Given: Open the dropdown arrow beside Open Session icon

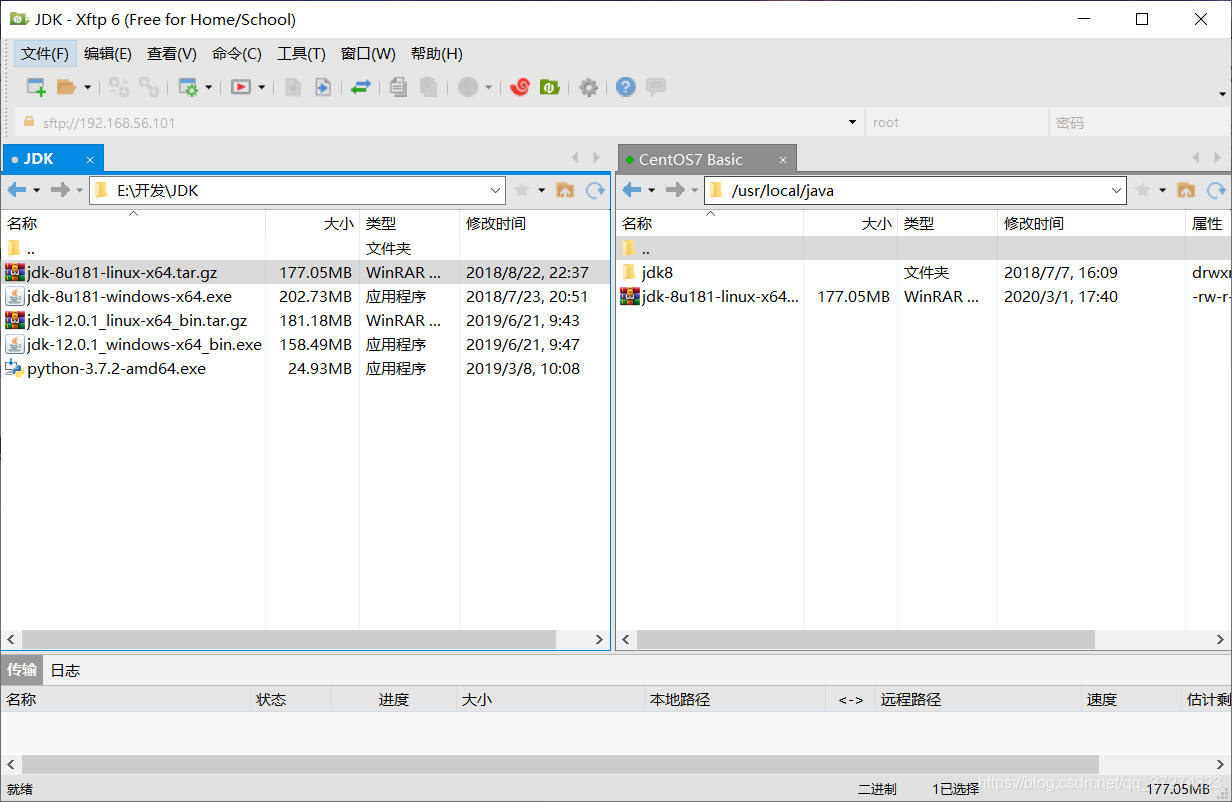Looking at the screenshot, I should (x=87, y=87).
